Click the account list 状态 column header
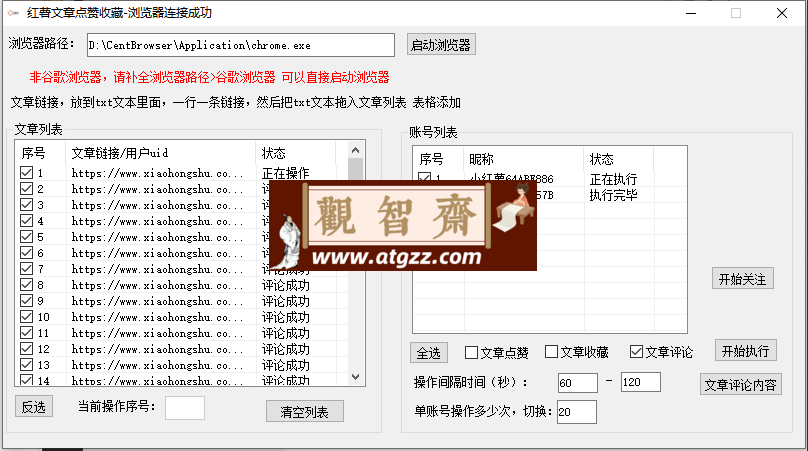808x451 pixels. click(618, 159)
